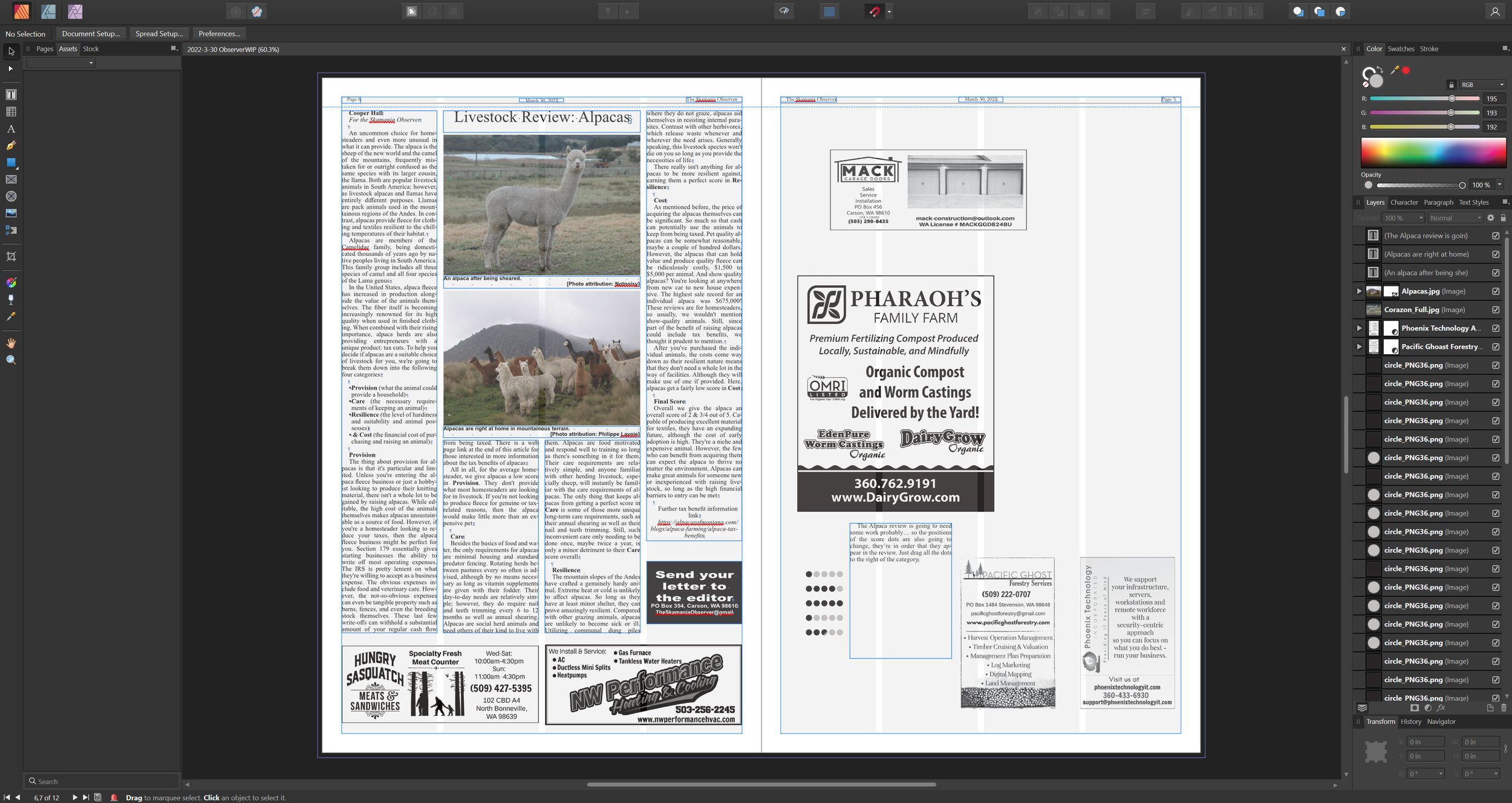Toggle visibility of Alpacas.jpg layer
Viewport: 1512px width, 803px height.
pos(1496,291)
